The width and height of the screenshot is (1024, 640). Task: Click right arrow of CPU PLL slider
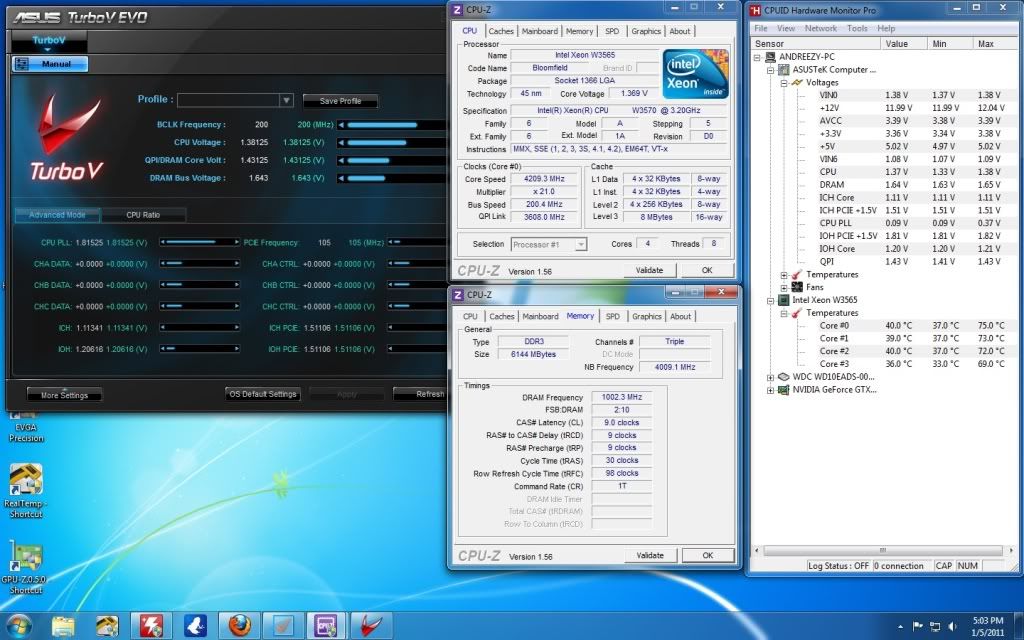click(x=236, y=242)
